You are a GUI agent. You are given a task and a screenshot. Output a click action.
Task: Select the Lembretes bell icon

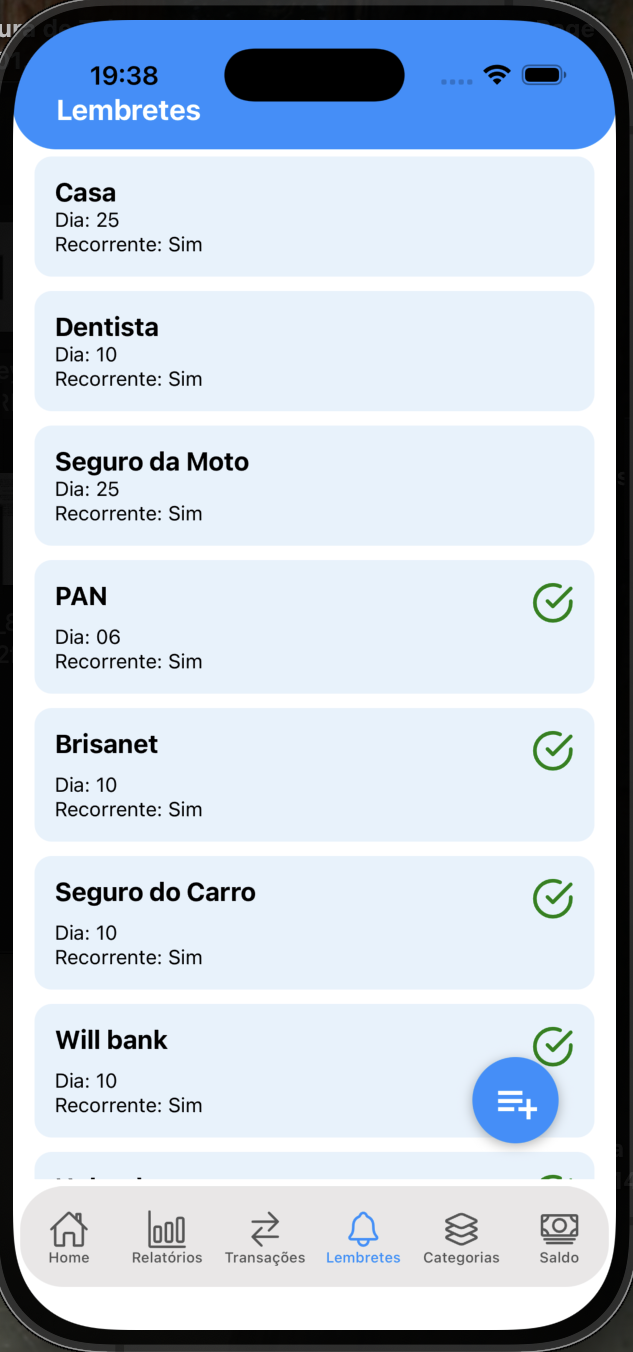pos(363,1228)
